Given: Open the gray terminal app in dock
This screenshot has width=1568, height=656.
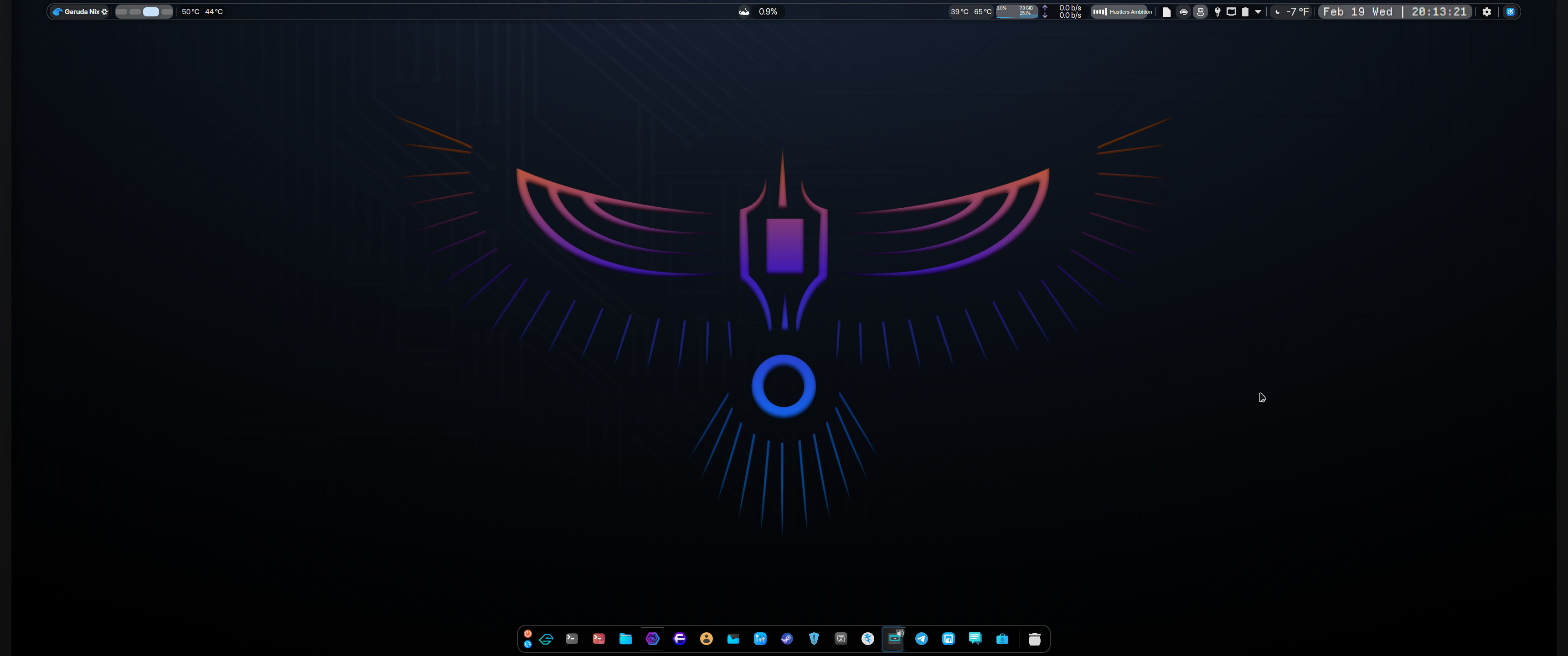Looking at the screenshot, I should [x=572, y=639].
